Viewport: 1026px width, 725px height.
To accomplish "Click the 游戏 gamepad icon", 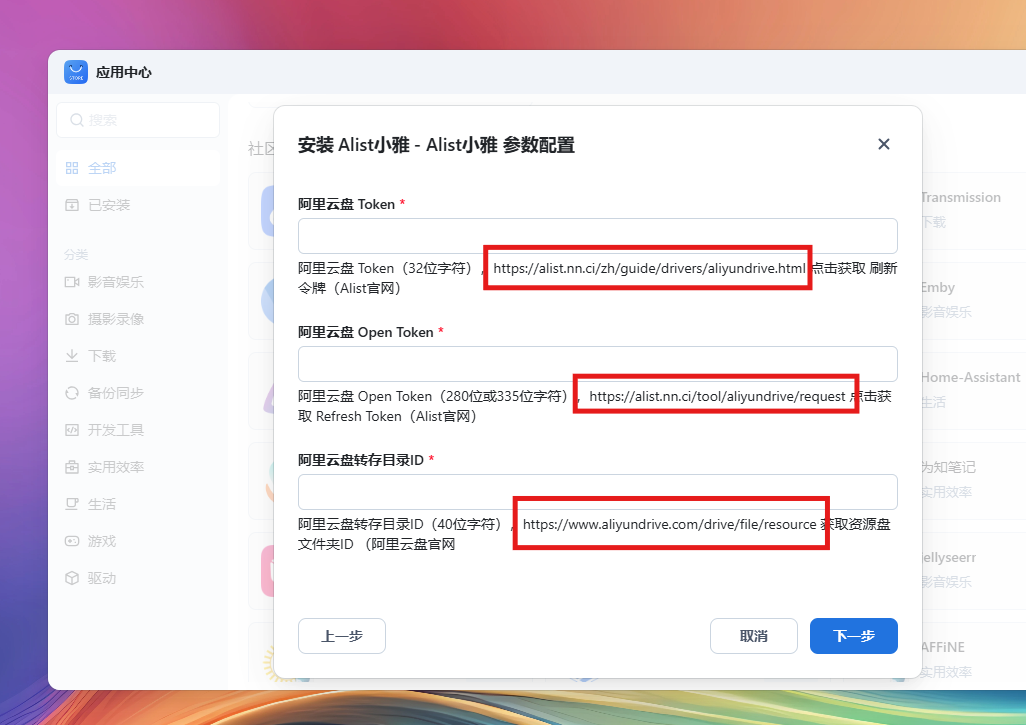I will click(72, 541).
